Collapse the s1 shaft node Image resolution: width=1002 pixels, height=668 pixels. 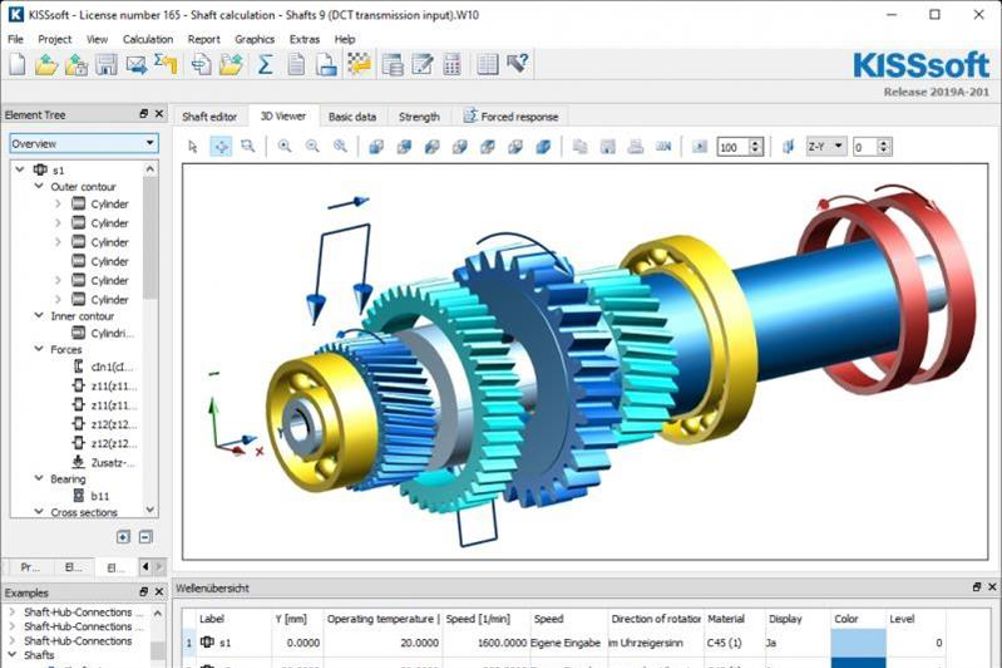click(20, 169)
